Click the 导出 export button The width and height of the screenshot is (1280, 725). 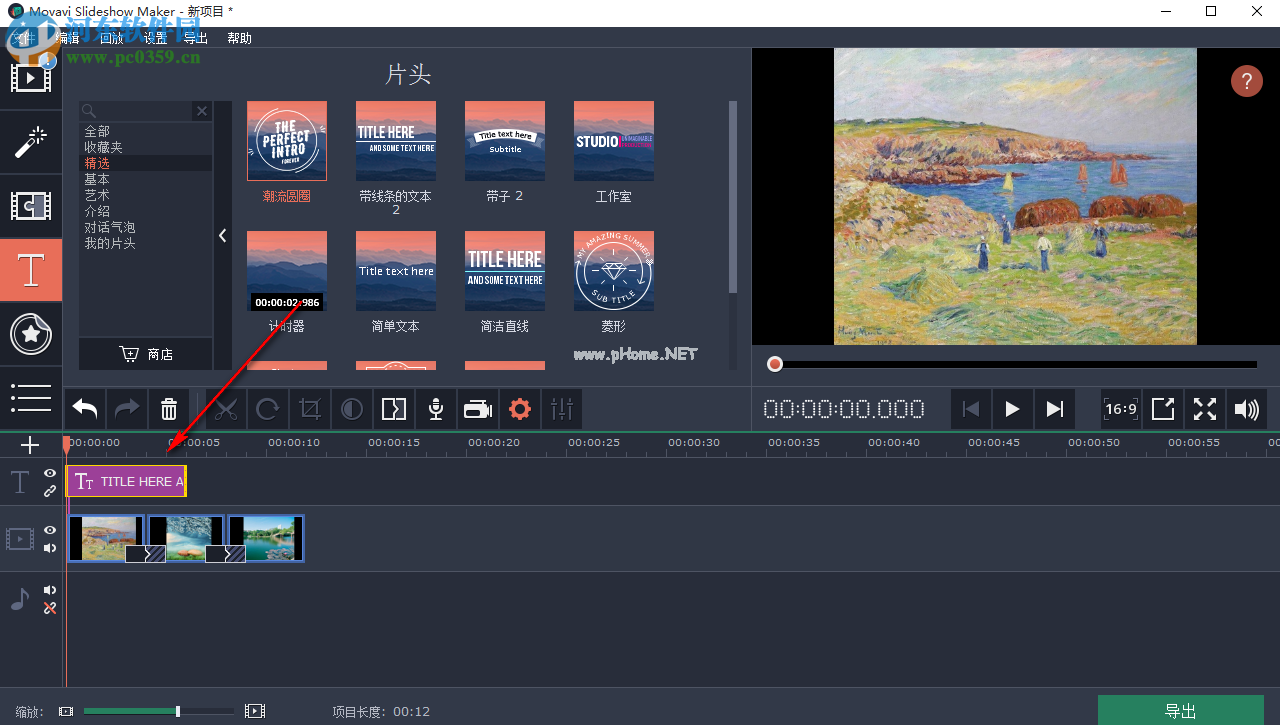click(x=1180, y=710)
